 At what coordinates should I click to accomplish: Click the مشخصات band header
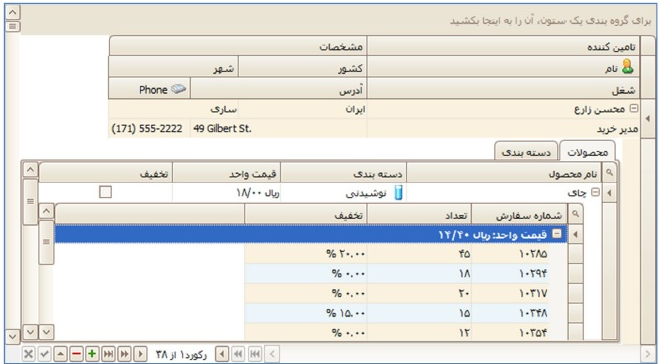pyautogui.click(x=238, y=46)
